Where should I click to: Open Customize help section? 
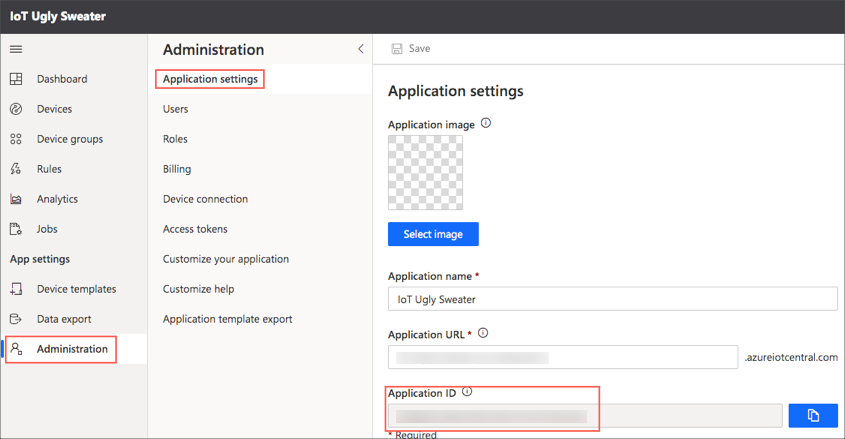pos(198,289)
